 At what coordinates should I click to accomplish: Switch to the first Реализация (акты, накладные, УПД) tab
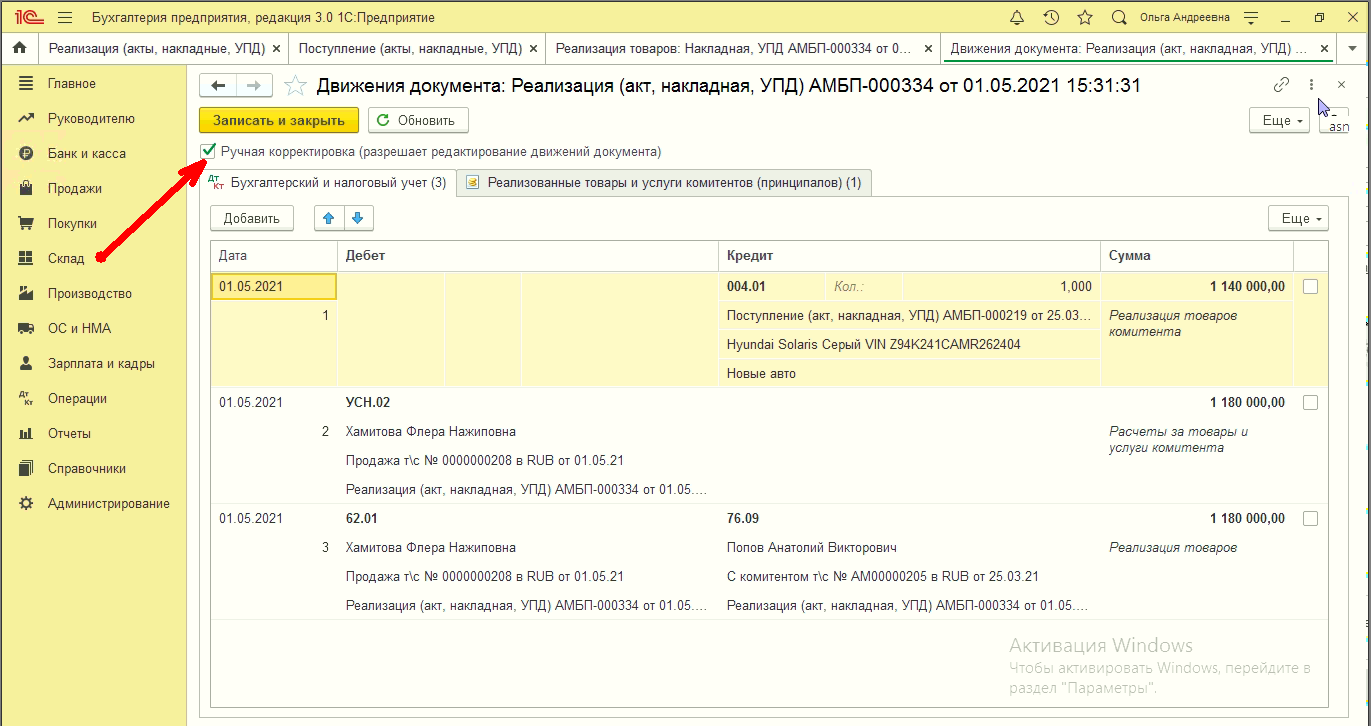(x=155, y=48)
